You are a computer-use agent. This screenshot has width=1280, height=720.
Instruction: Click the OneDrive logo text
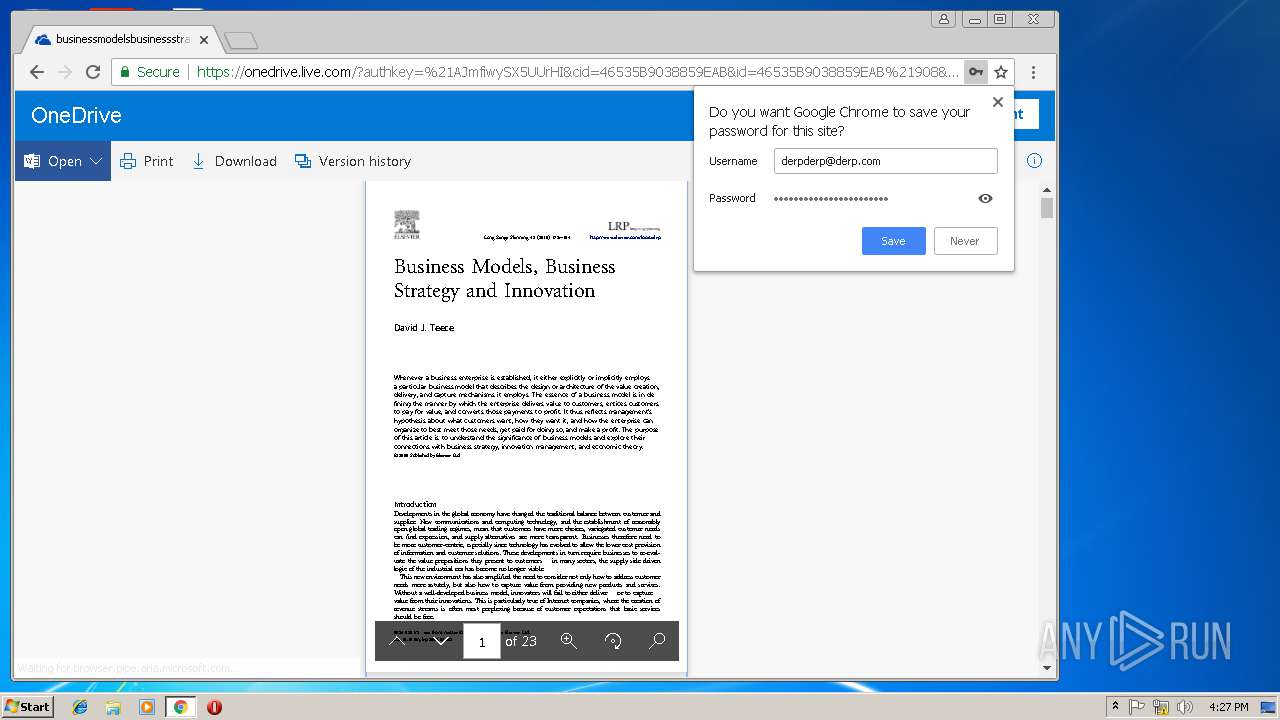(x=76, y=115)
